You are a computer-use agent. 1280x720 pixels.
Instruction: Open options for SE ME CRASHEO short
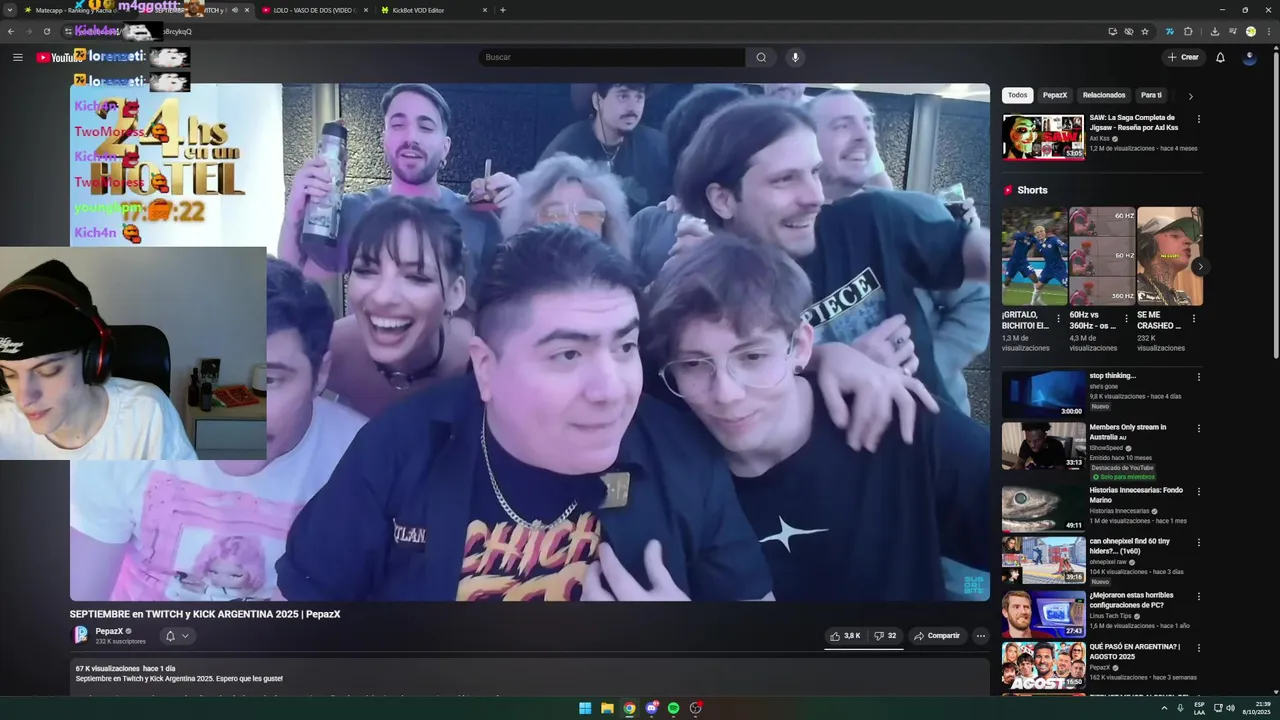point(1193,319)
